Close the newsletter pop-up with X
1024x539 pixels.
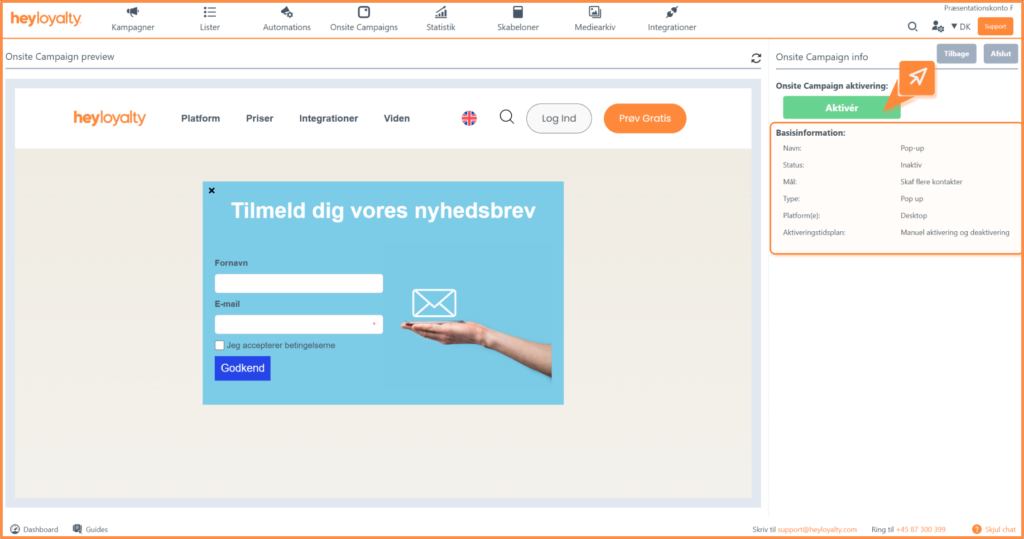[x=211, y=190]
